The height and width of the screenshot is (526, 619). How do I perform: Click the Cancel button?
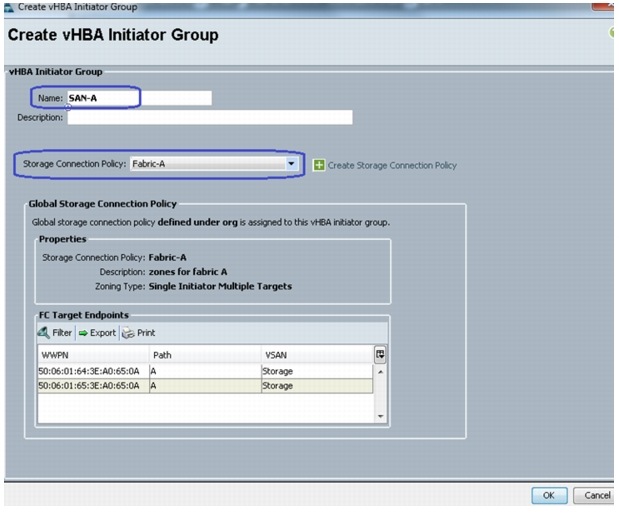[x=594, y=495]
